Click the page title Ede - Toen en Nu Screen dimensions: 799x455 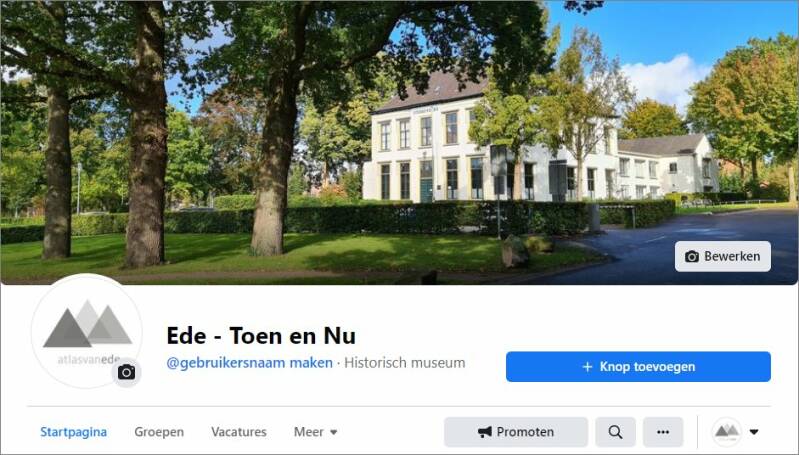coord(261,336)
